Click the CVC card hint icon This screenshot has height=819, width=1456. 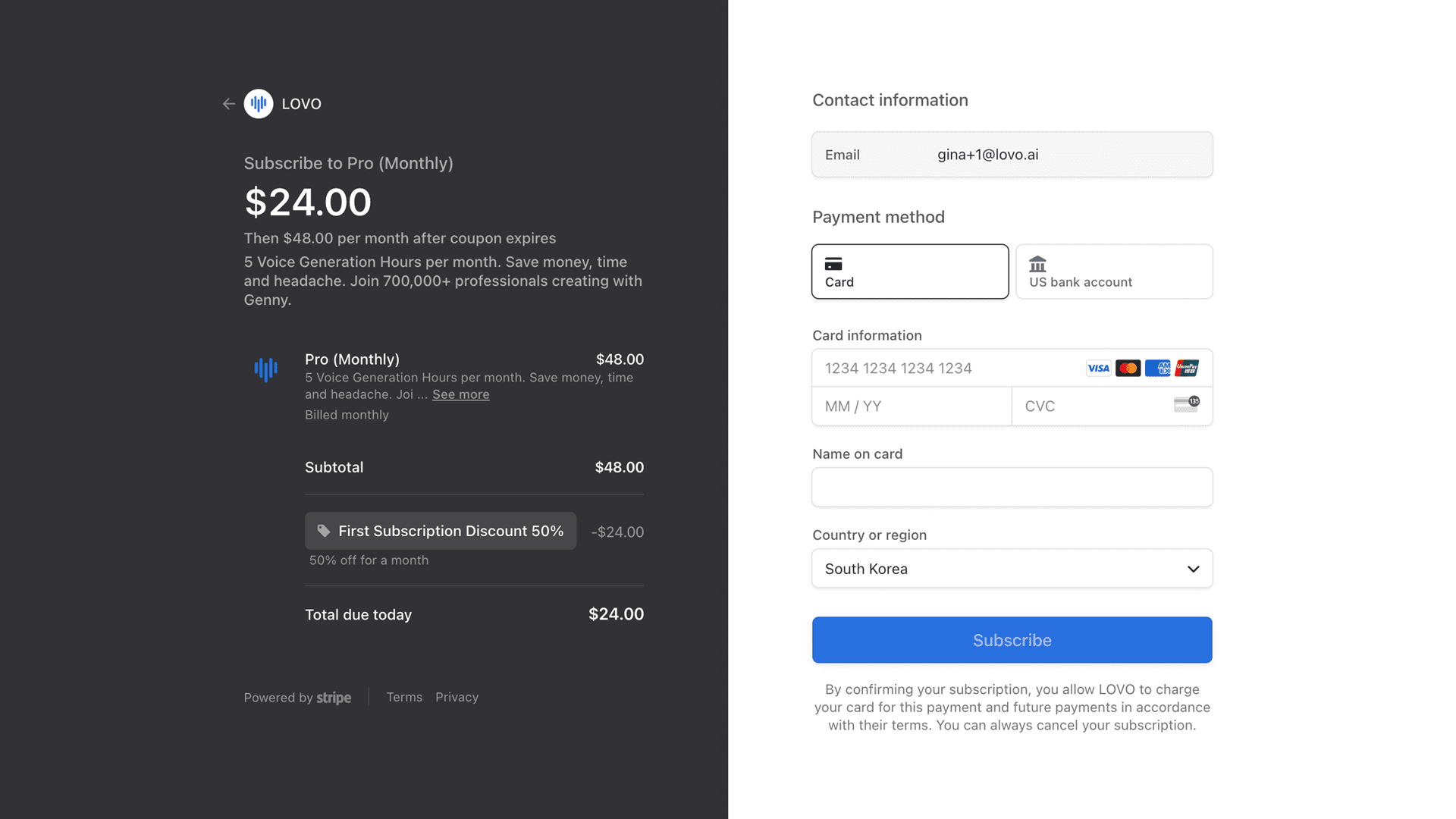click(1187, 404)
